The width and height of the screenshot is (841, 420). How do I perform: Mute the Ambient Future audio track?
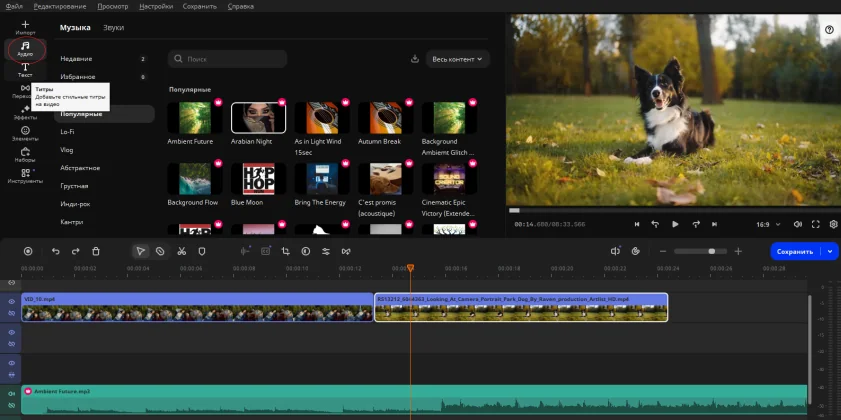point(12,393)
